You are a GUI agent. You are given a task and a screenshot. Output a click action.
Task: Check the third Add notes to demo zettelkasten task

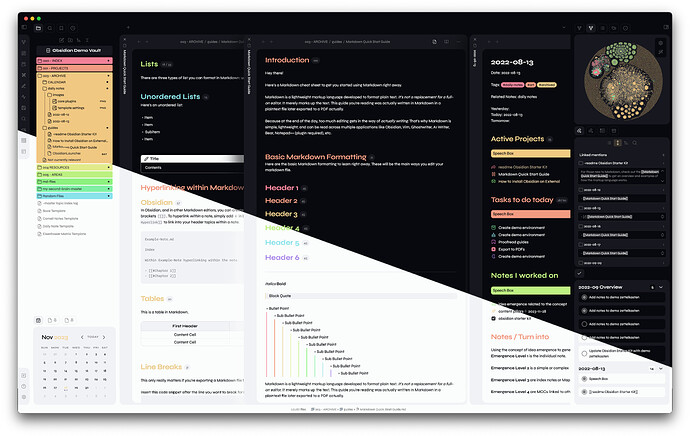click(584, 324)
